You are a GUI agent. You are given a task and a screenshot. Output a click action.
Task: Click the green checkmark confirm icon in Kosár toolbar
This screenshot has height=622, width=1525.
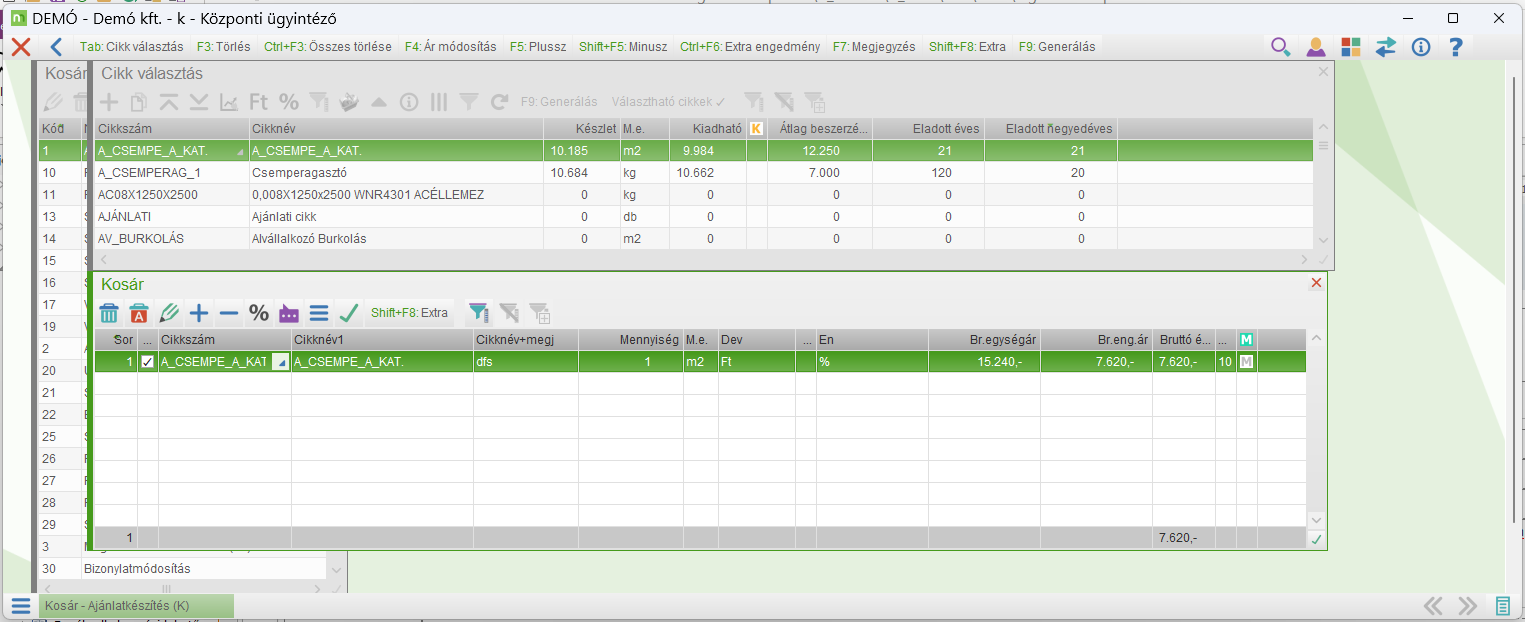tap(349, 313)
